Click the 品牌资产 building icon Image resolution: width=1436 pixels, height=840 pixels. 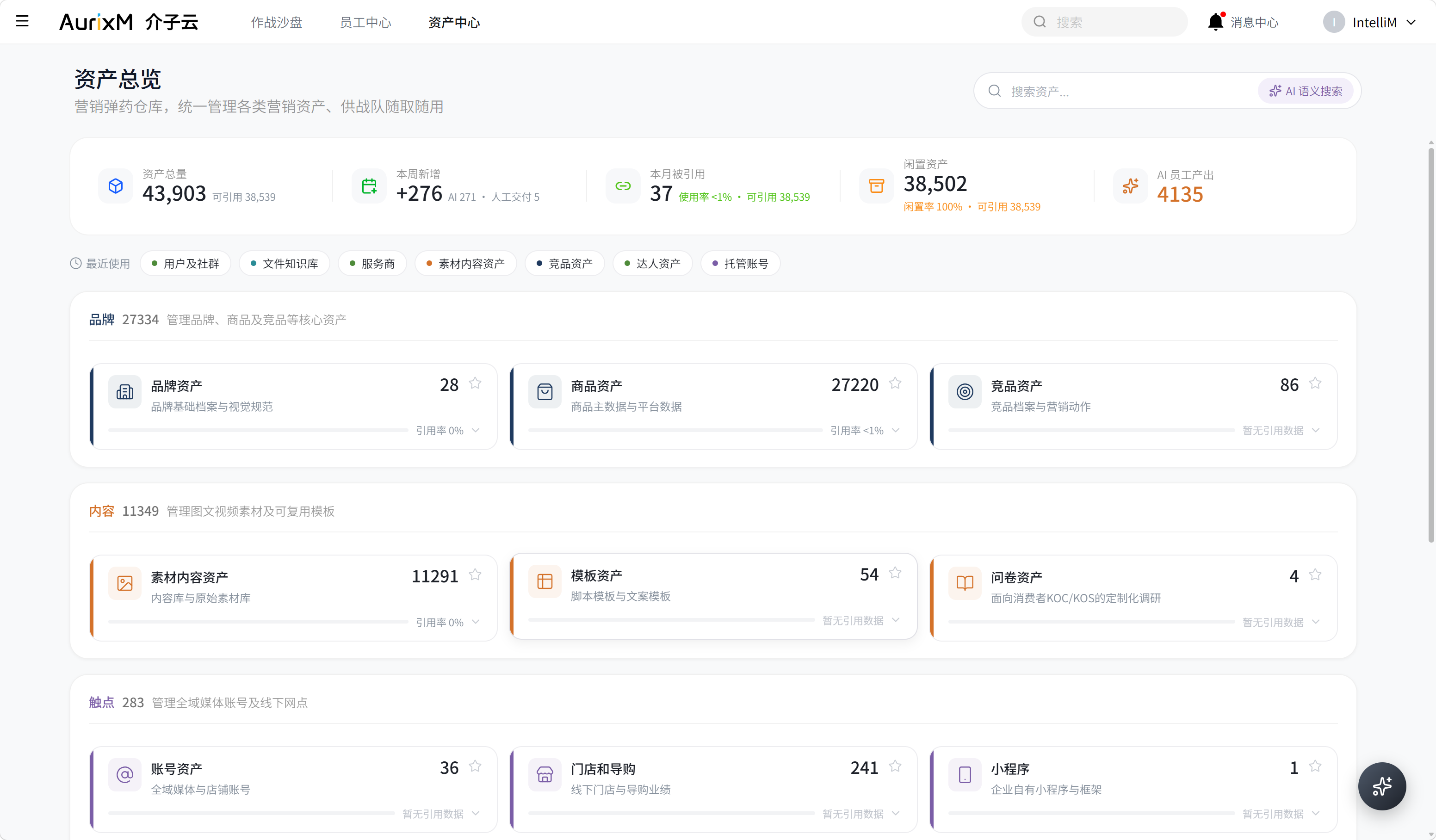(x=125, y=391)
